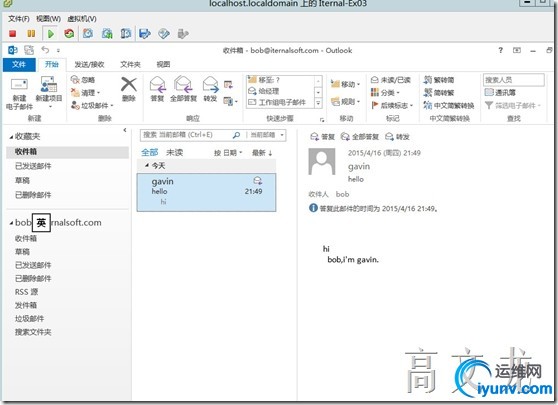Open the Send/Receive (发送/接收) tab
The height and width of the screenshot is (405, 558).
pyautogui.click(x=89, y=64)
